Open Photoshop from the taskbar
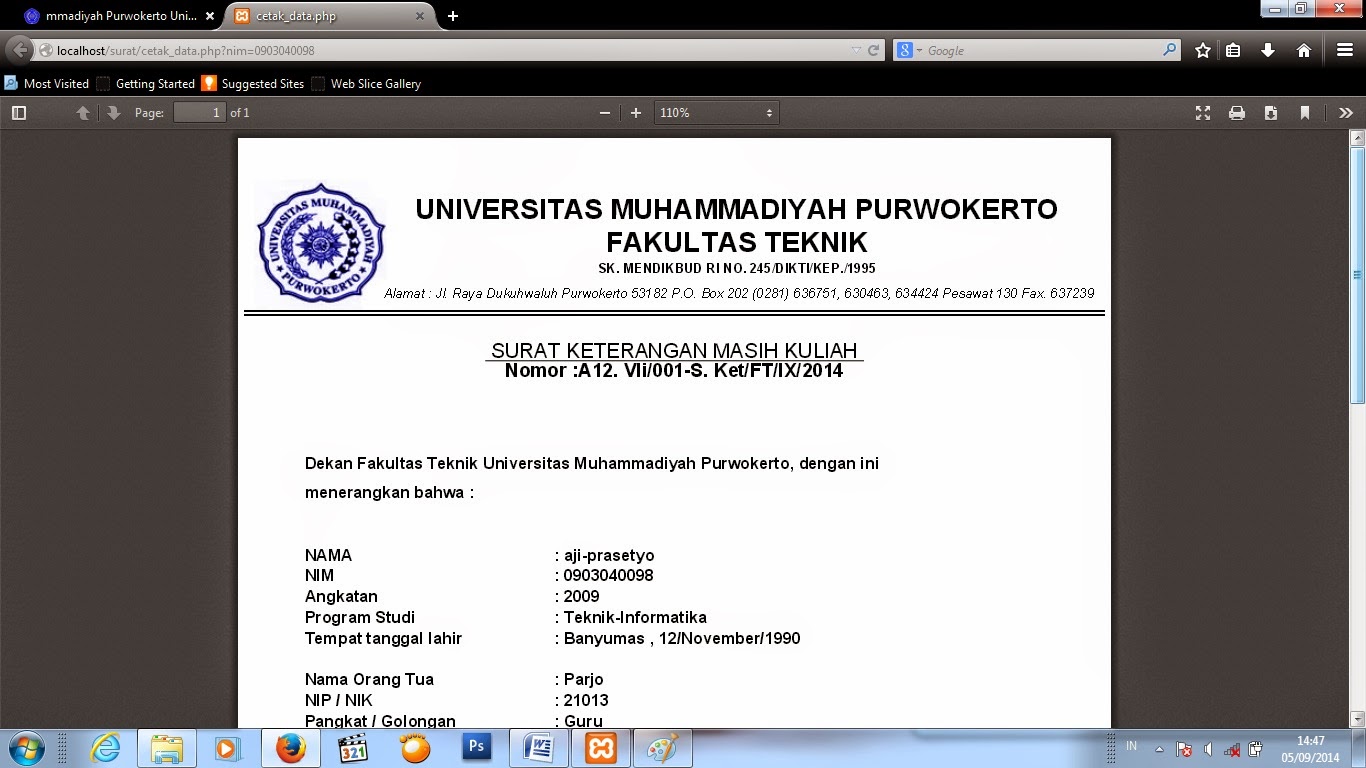 point(476,748)
